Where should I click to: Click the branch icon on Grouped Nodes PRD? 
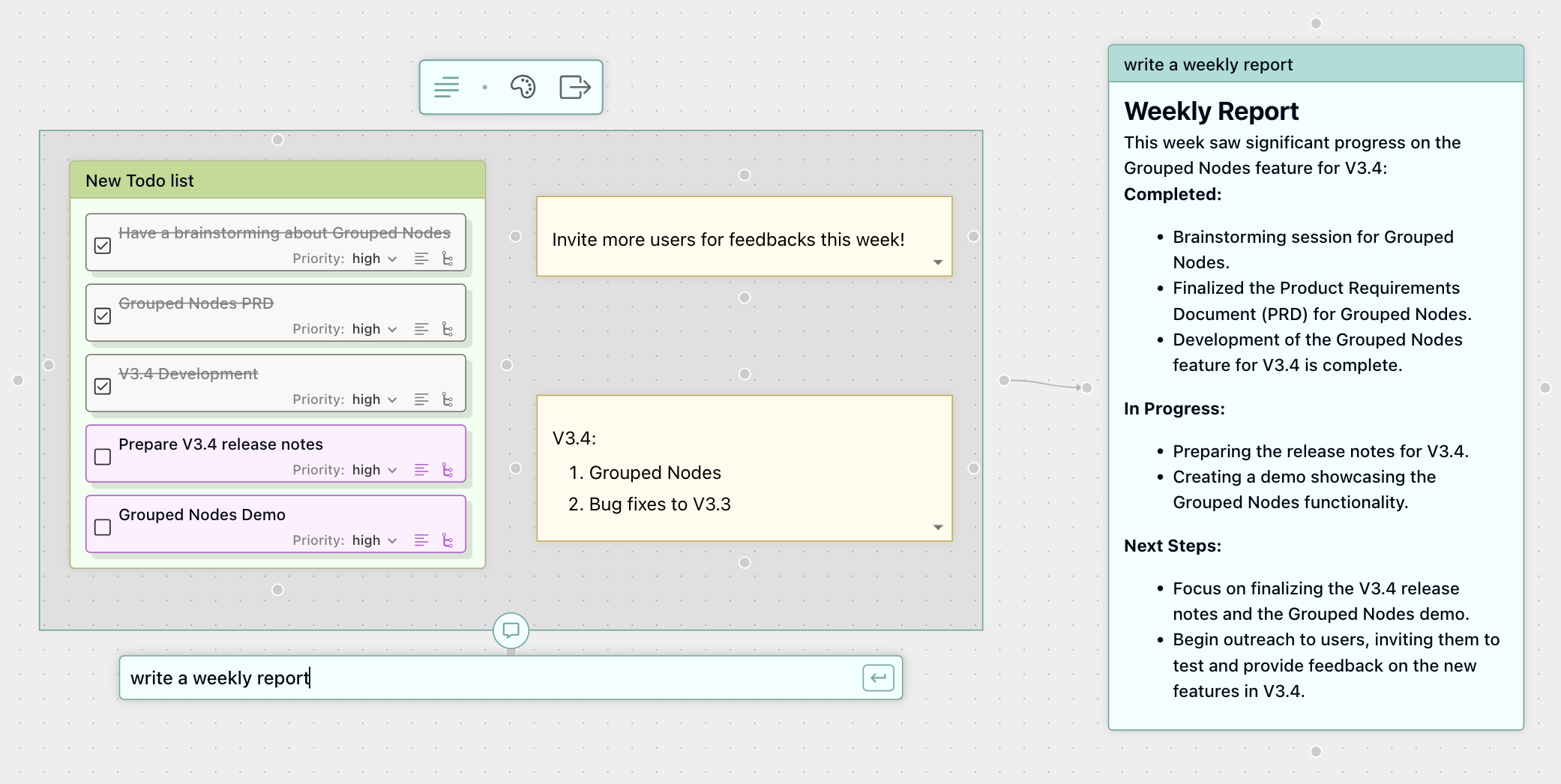(x=448, y=328)
